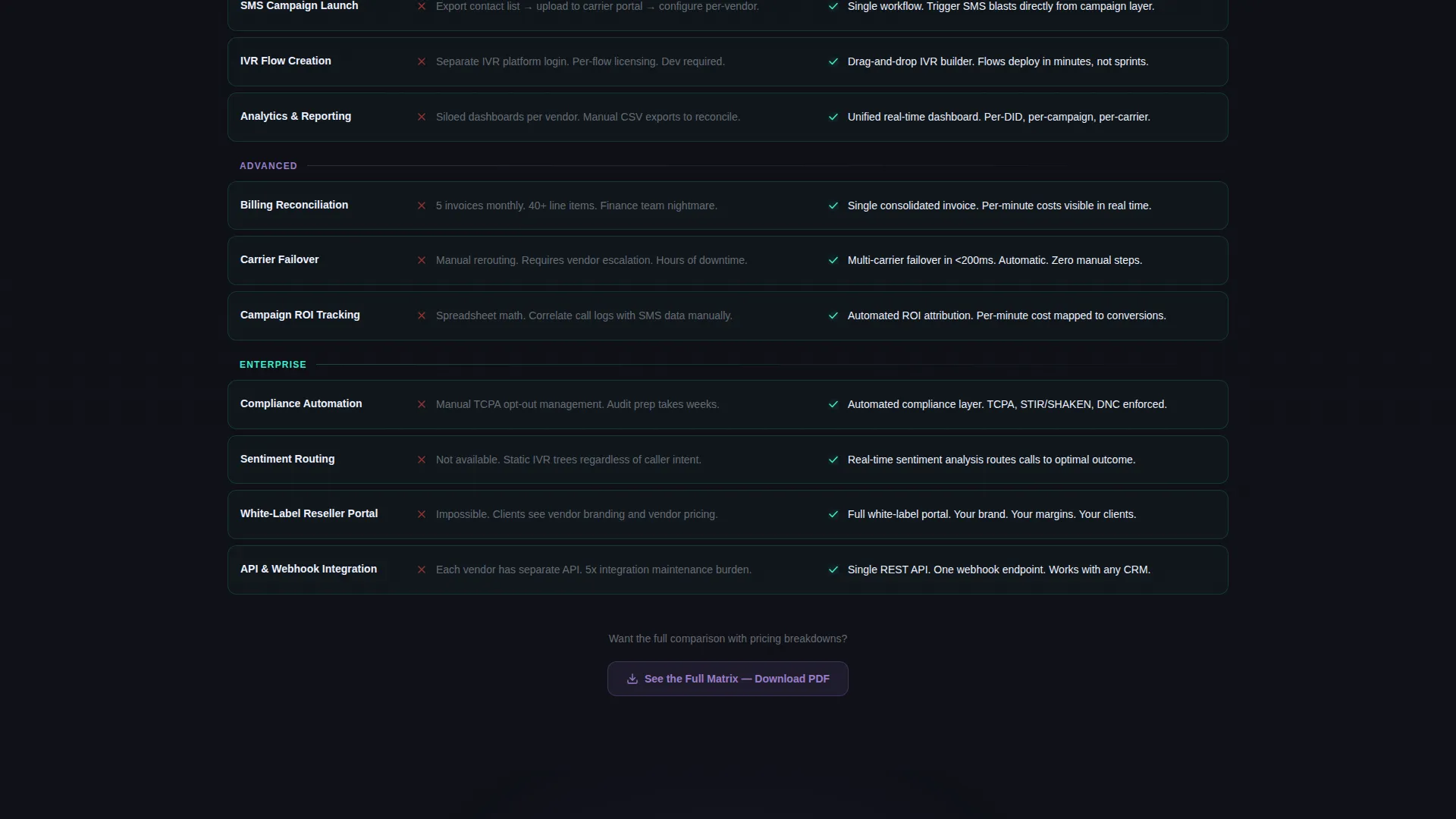The image size is (1456, 819).
Task: Click the green checkmark in the Compliance Automation row
Action: (x=833, y=404)
